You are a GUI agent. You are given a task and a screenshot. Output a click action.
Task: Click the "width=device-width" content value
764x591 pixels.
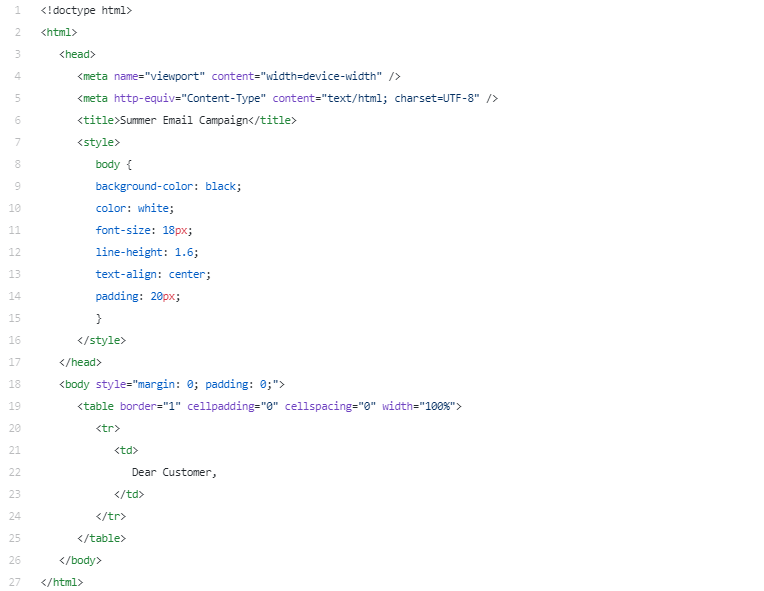pyautogui.click(x=321, y=76)
